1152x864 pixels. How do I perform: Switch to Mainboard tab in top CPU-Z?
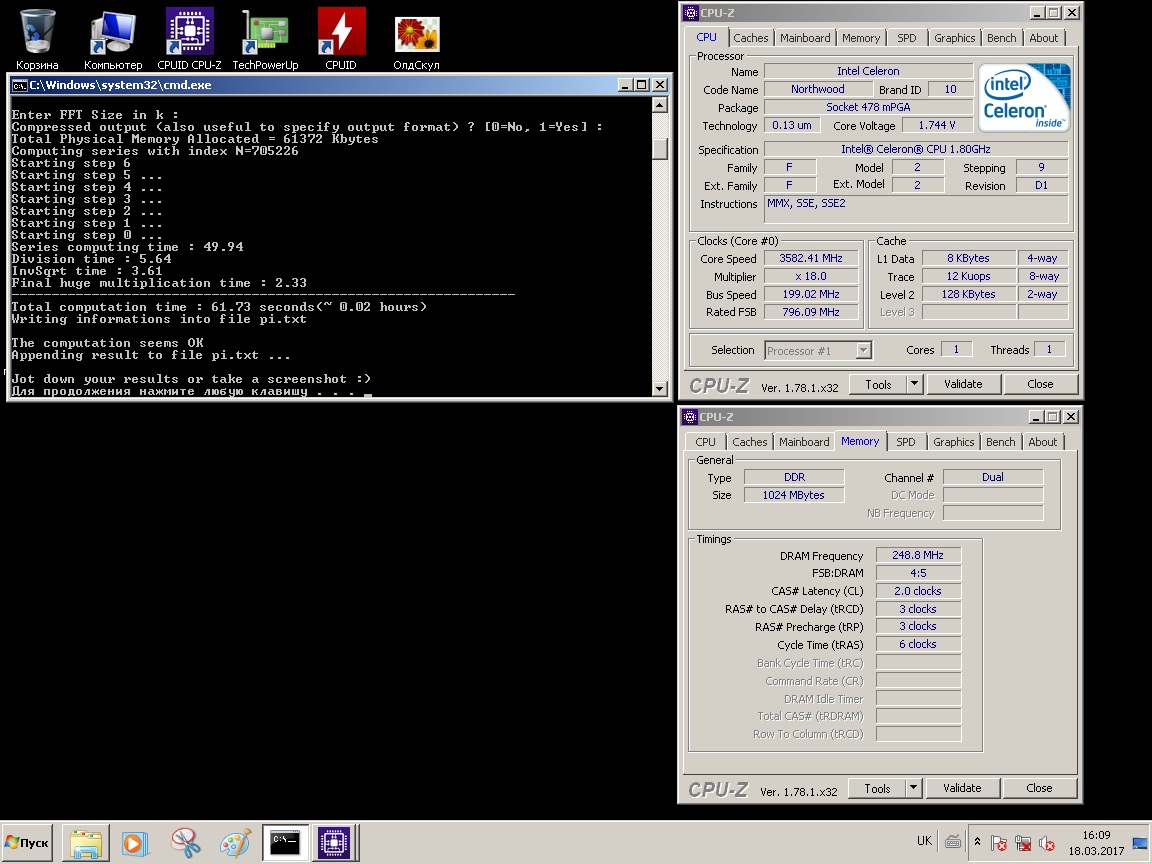click(805, 38)
